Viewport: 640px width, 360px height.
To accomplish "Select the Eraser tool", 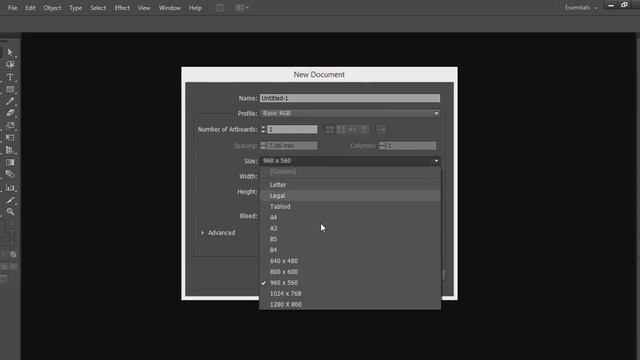I will coord(10,113).
